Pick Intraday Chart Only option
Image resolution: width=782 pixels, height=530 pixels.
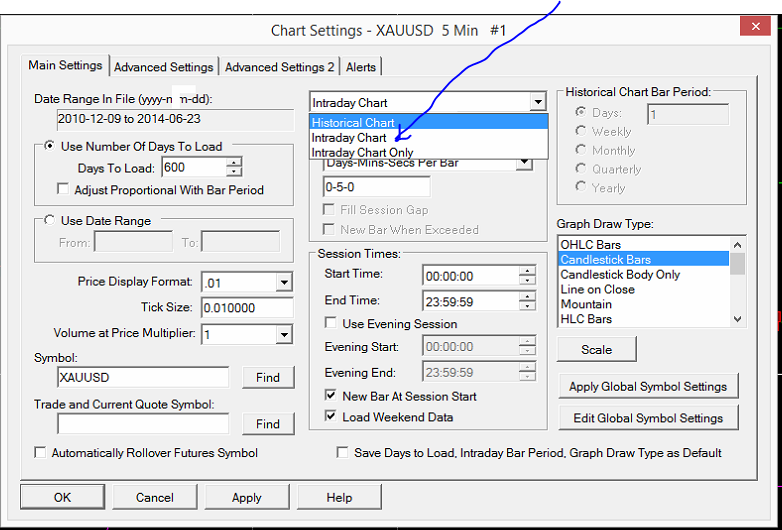(x=428, y=152)
